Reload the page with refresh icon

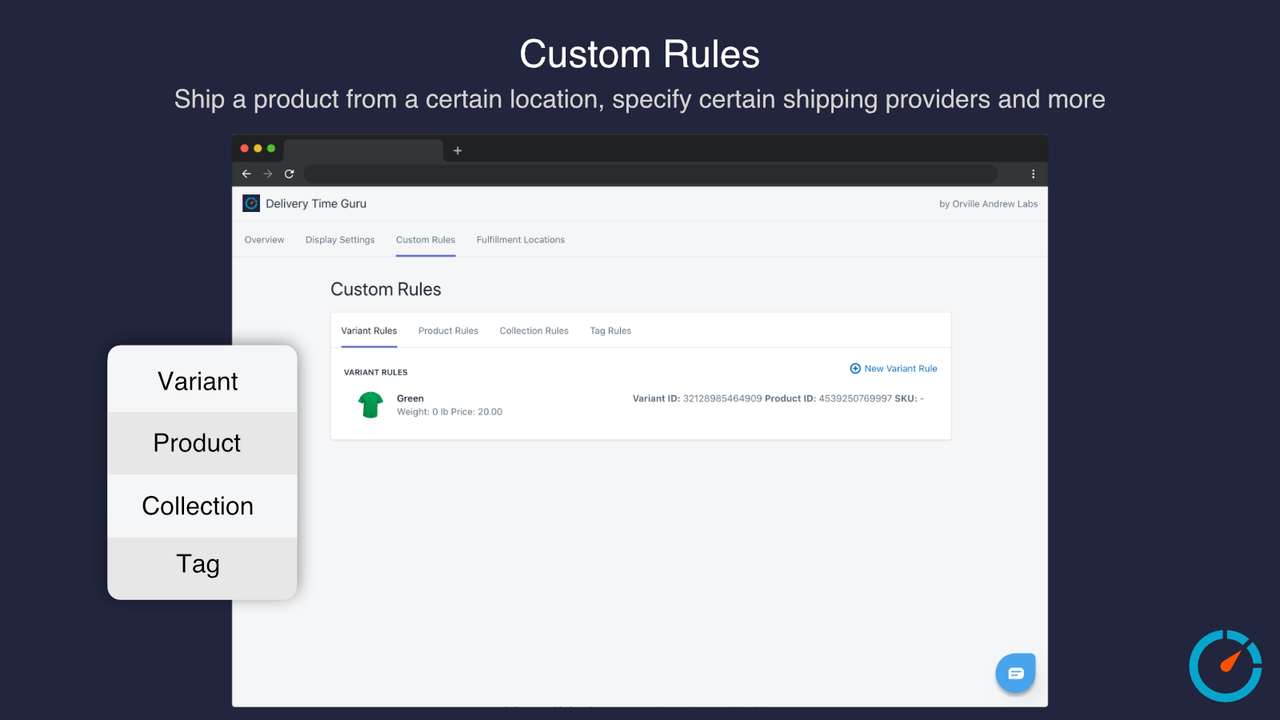point(289,174)
